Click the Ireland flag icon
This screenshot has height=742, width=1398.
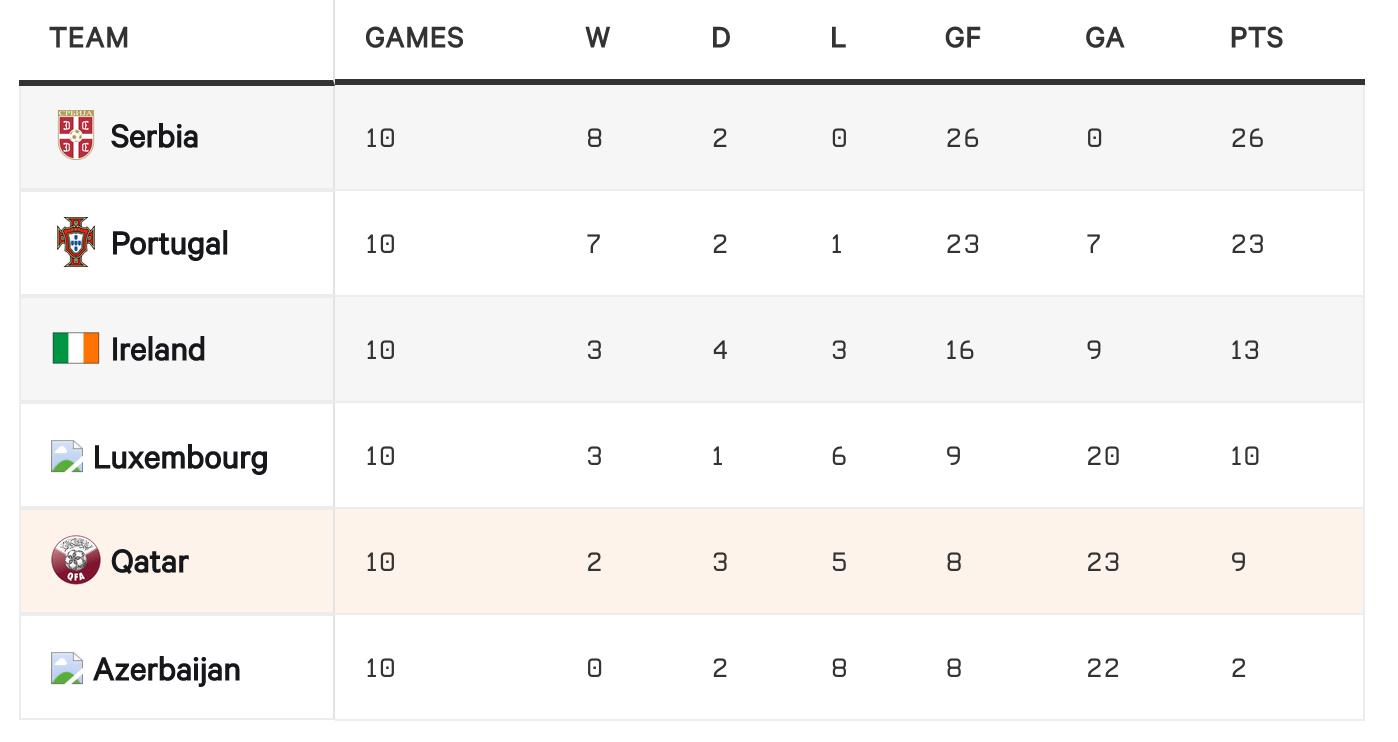pyautogui.click(x=76, y=349)
